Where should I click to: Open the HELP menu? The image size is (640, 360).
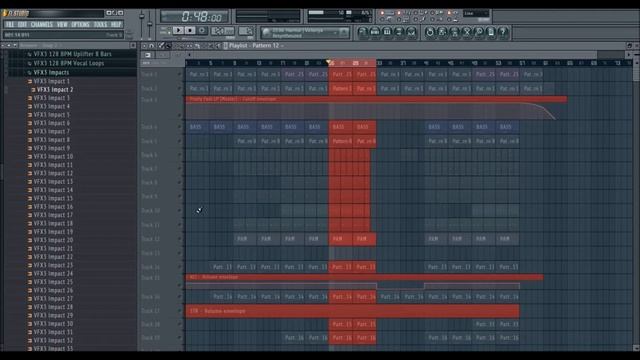click(x=116, y=24)
